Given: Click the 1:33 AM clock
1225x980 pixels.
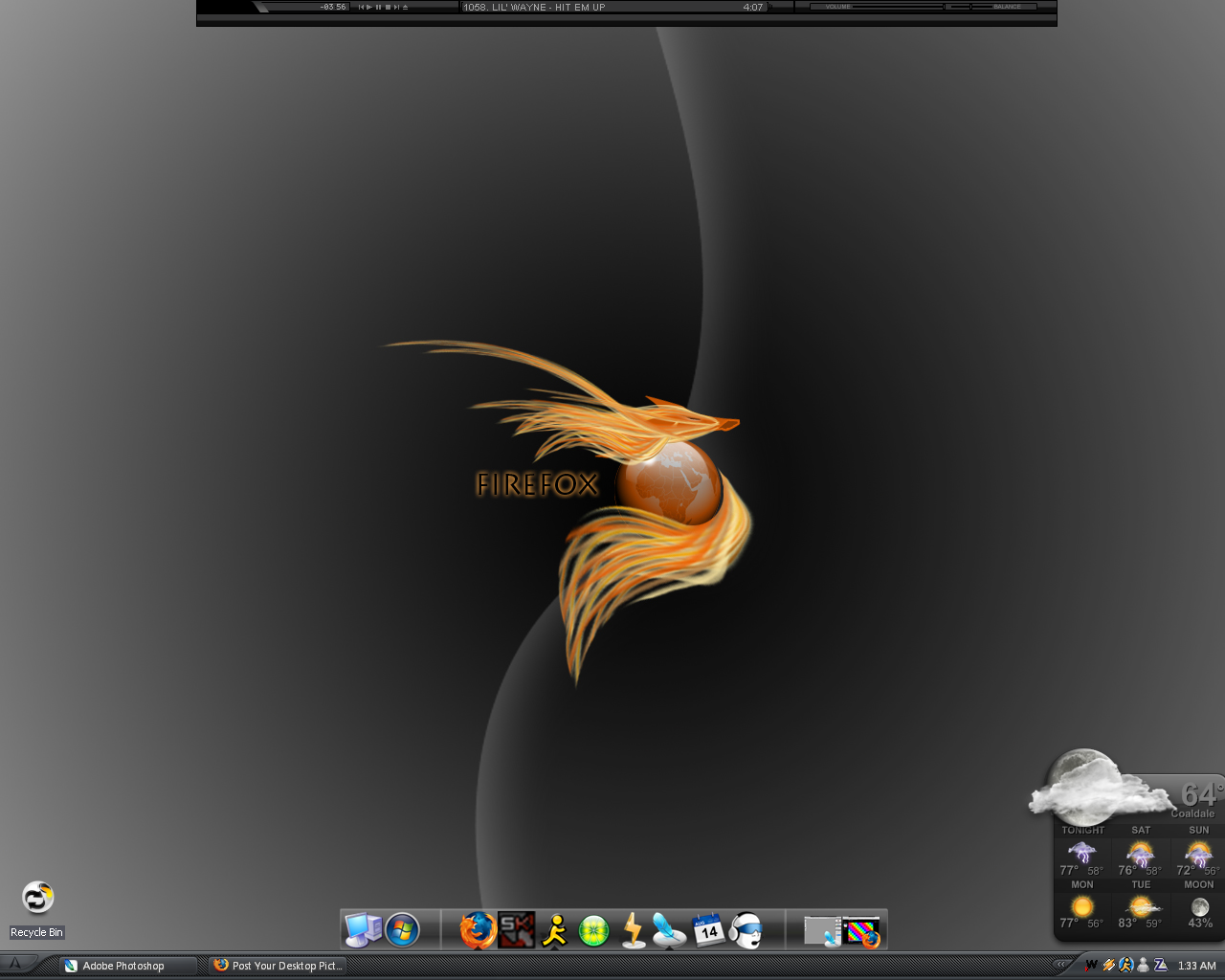Looking at the screenshot, I should click(1196, 966).
